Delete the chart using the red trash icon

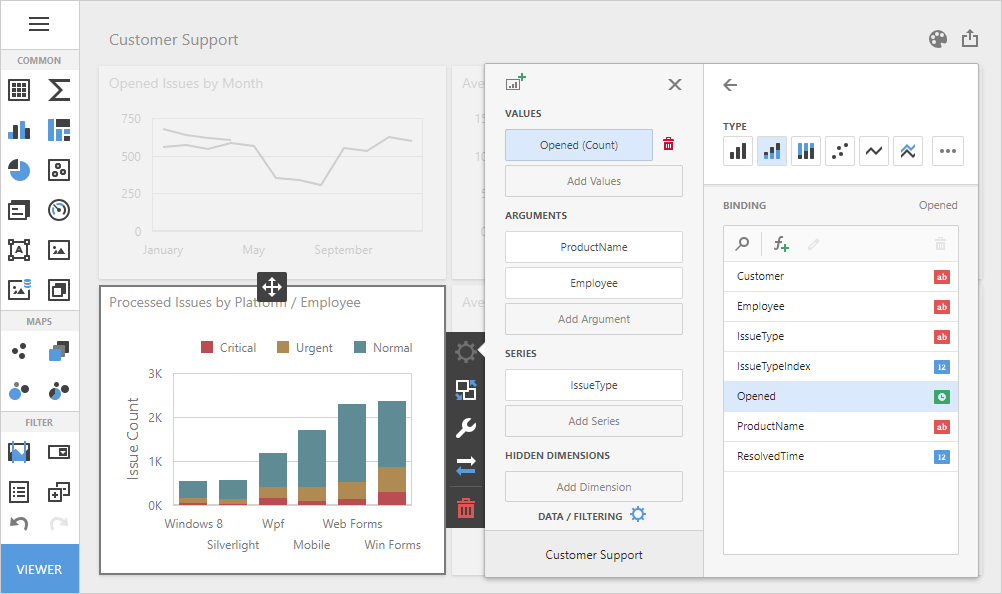click(465, 507)
